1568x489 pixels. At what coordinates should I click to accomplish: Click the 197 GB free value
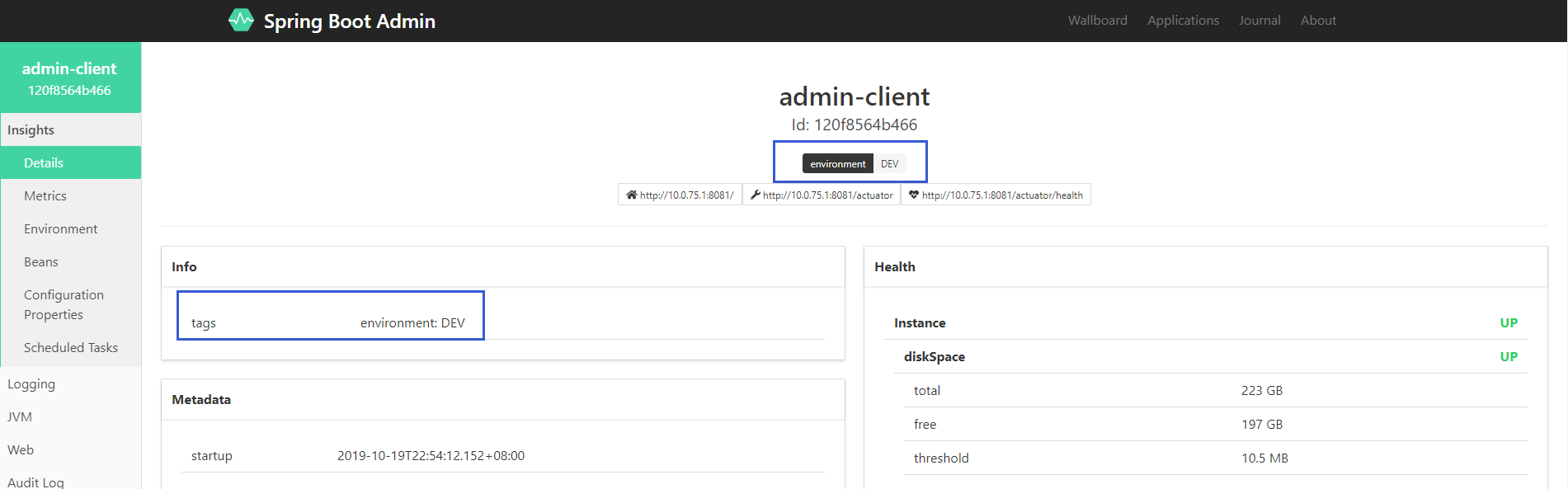pos(1262,424)
